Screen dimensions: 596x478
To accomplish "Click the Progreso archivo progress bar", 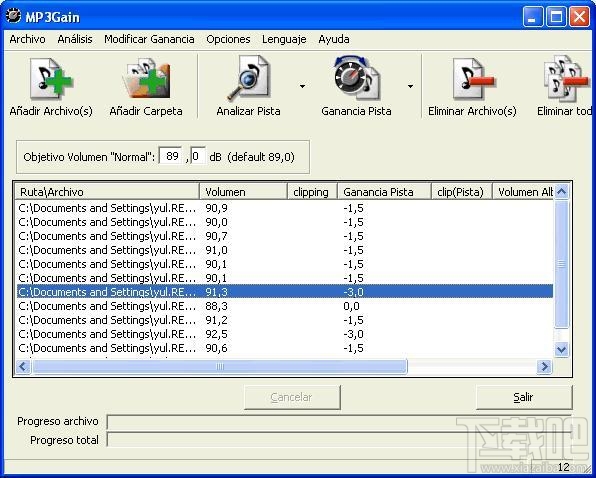I will tap(339, 422).
